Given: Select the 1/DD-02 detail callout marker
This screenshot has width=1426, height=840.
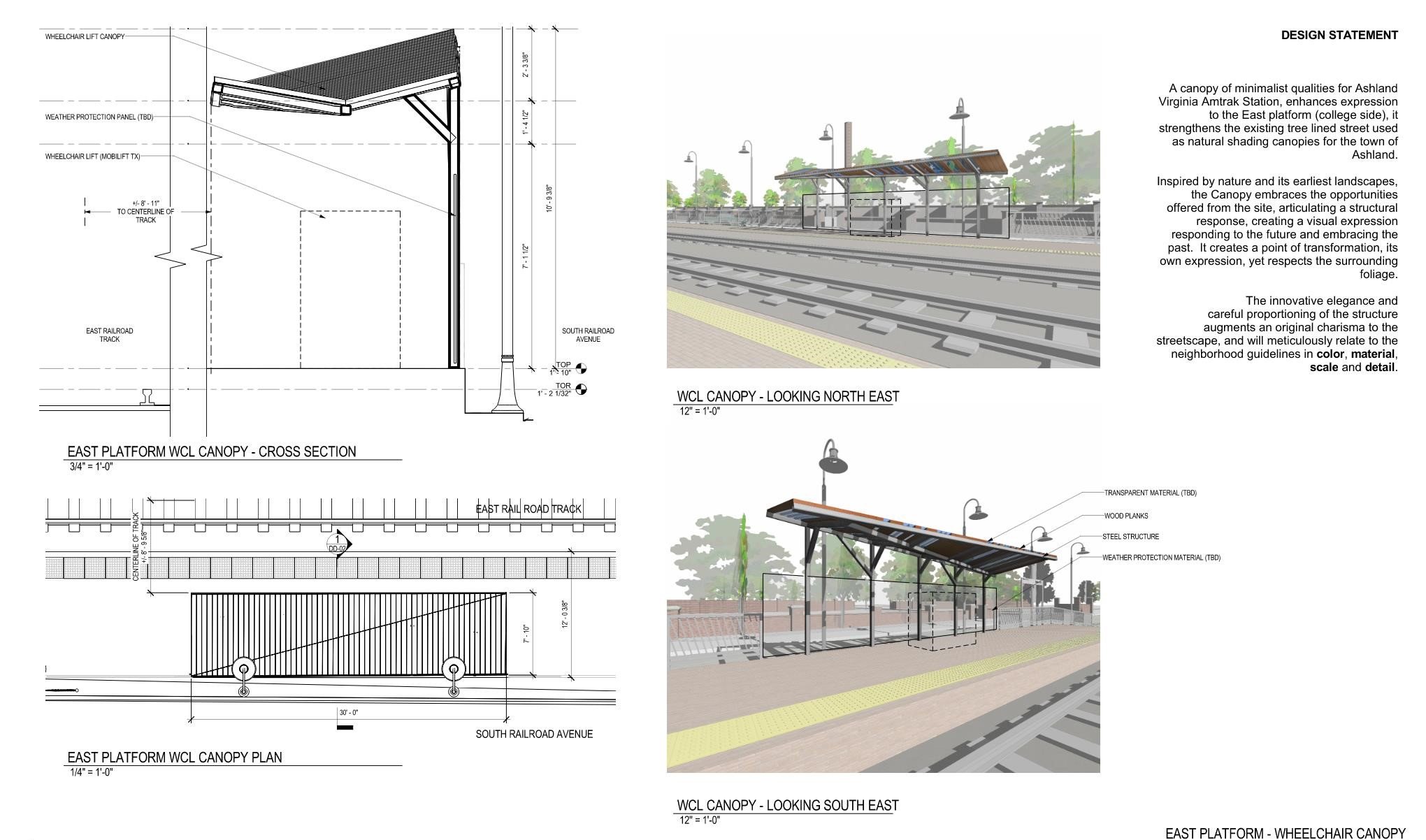Looking at the screenshot, I should click(336, 542).
